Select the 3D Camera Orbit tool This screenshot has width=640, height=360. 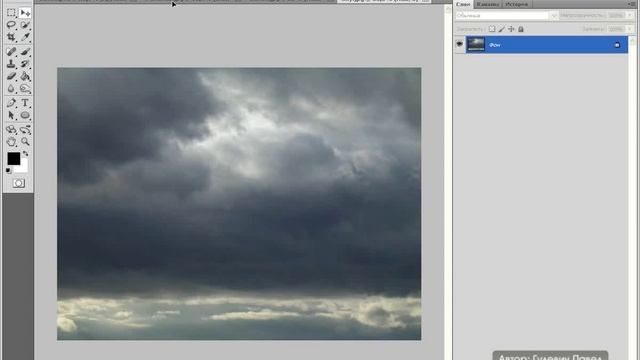(25, 130)
